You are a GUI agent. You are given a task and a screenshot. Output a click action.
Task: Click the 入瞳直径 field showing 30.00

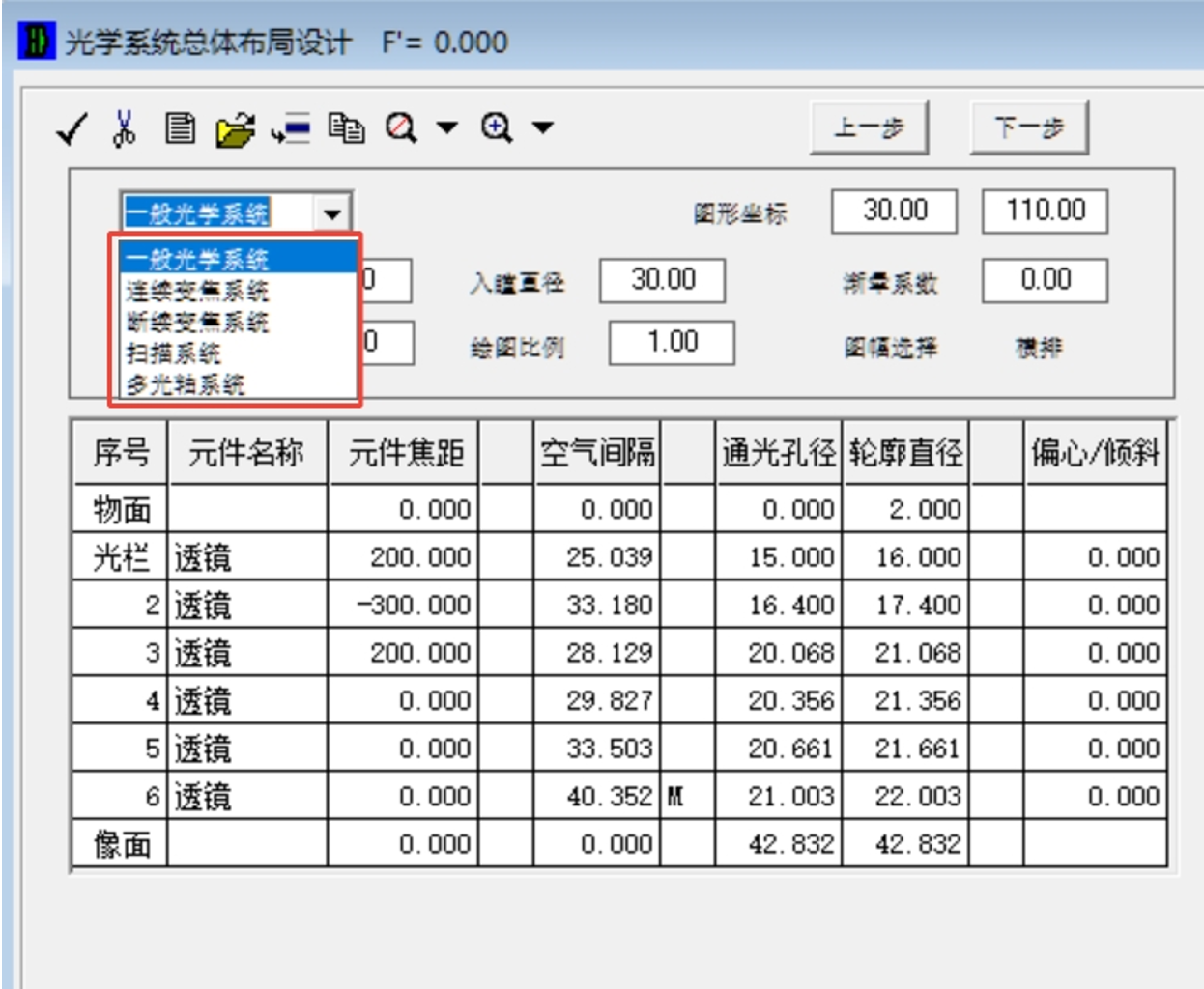coord(662,280)
